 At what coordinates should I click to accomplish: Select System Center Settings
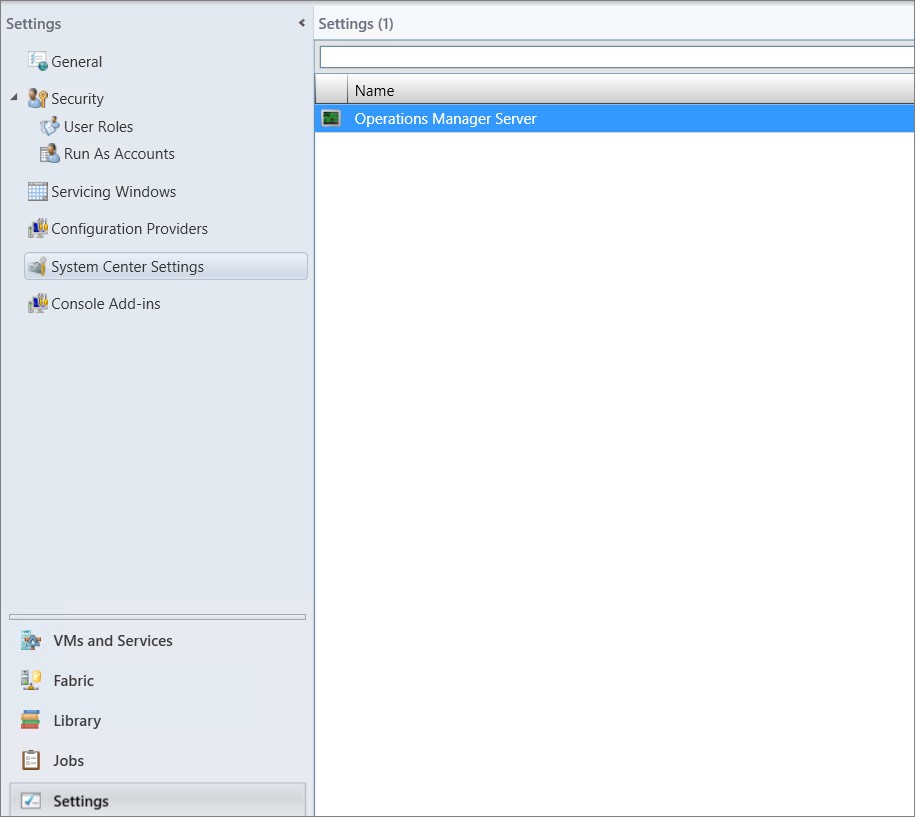(x=166, y=266)
